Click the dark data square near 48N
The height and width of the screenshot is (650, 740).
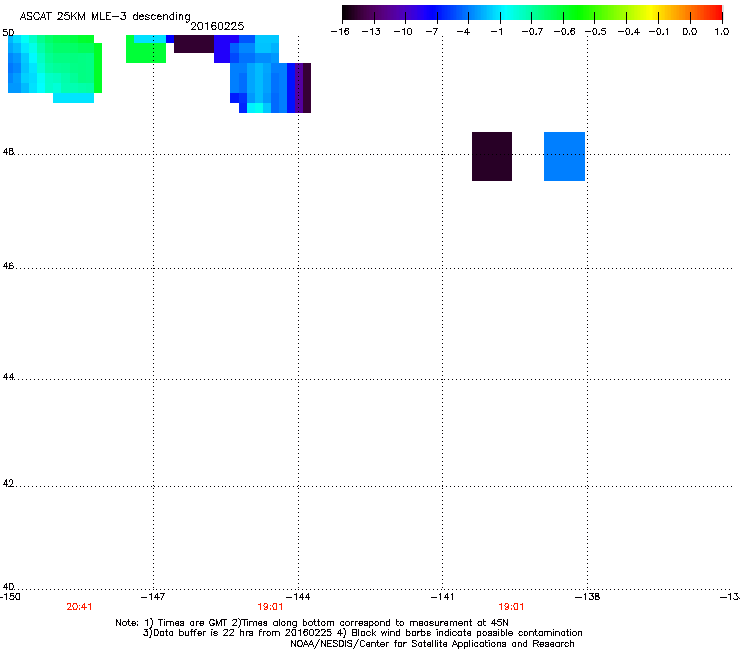point(492,156)
